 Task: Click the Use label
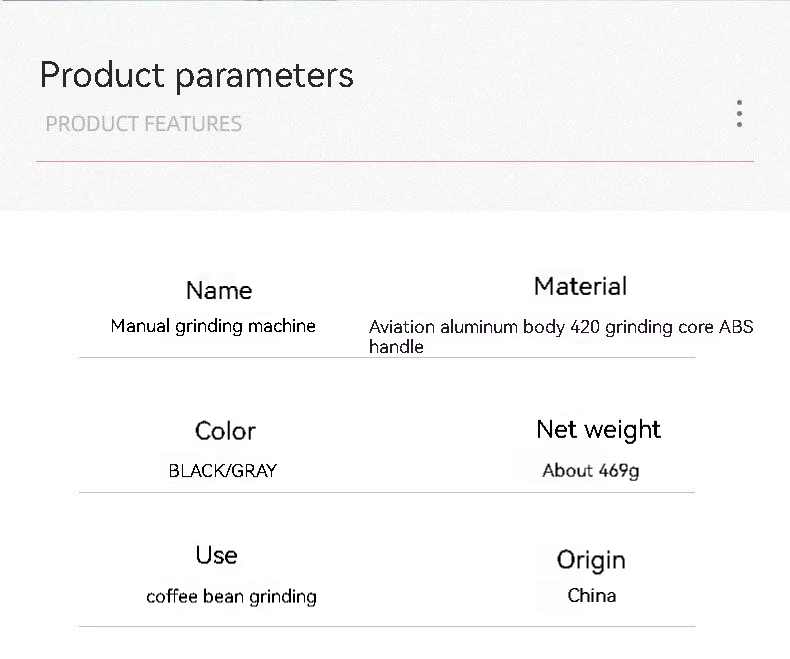tap(216, 555)
